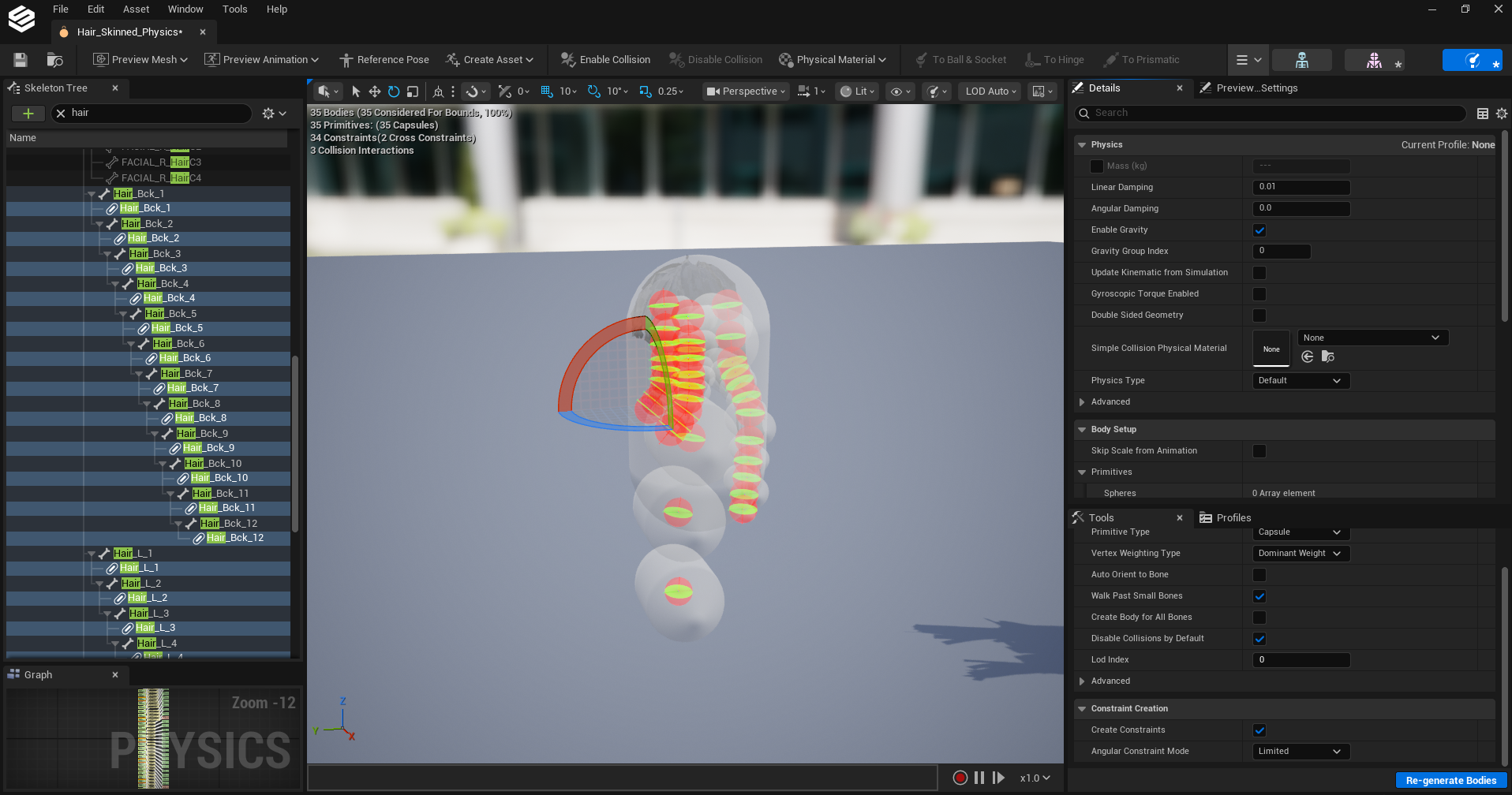Click the Details property matrix grid icon
The width and height of the screenshot is (1512, 795).
click(1483, 114)
